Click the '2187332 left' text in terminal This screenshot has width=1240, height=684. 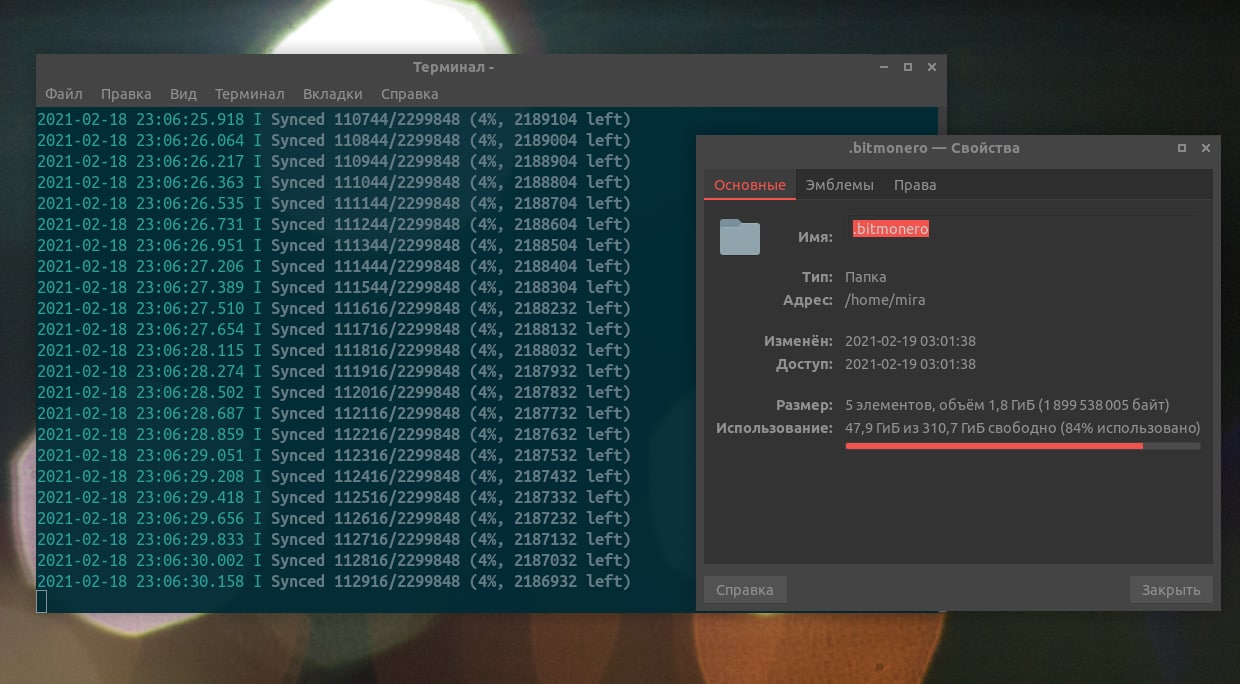[570, 497]
